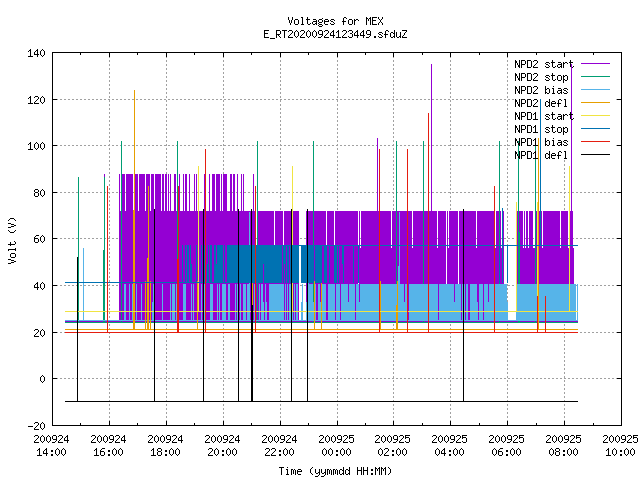Click the 'NPD2 start' legend label

coord(544,64)
